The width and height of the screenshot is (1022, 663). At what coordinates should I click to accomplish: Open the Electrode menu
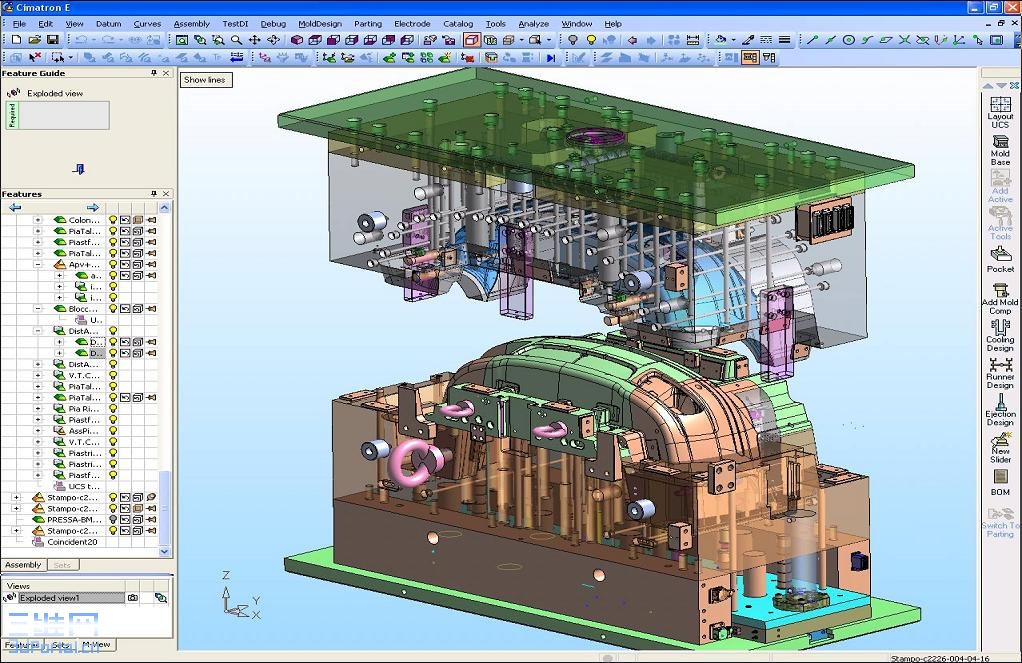(x=412, y=23)
